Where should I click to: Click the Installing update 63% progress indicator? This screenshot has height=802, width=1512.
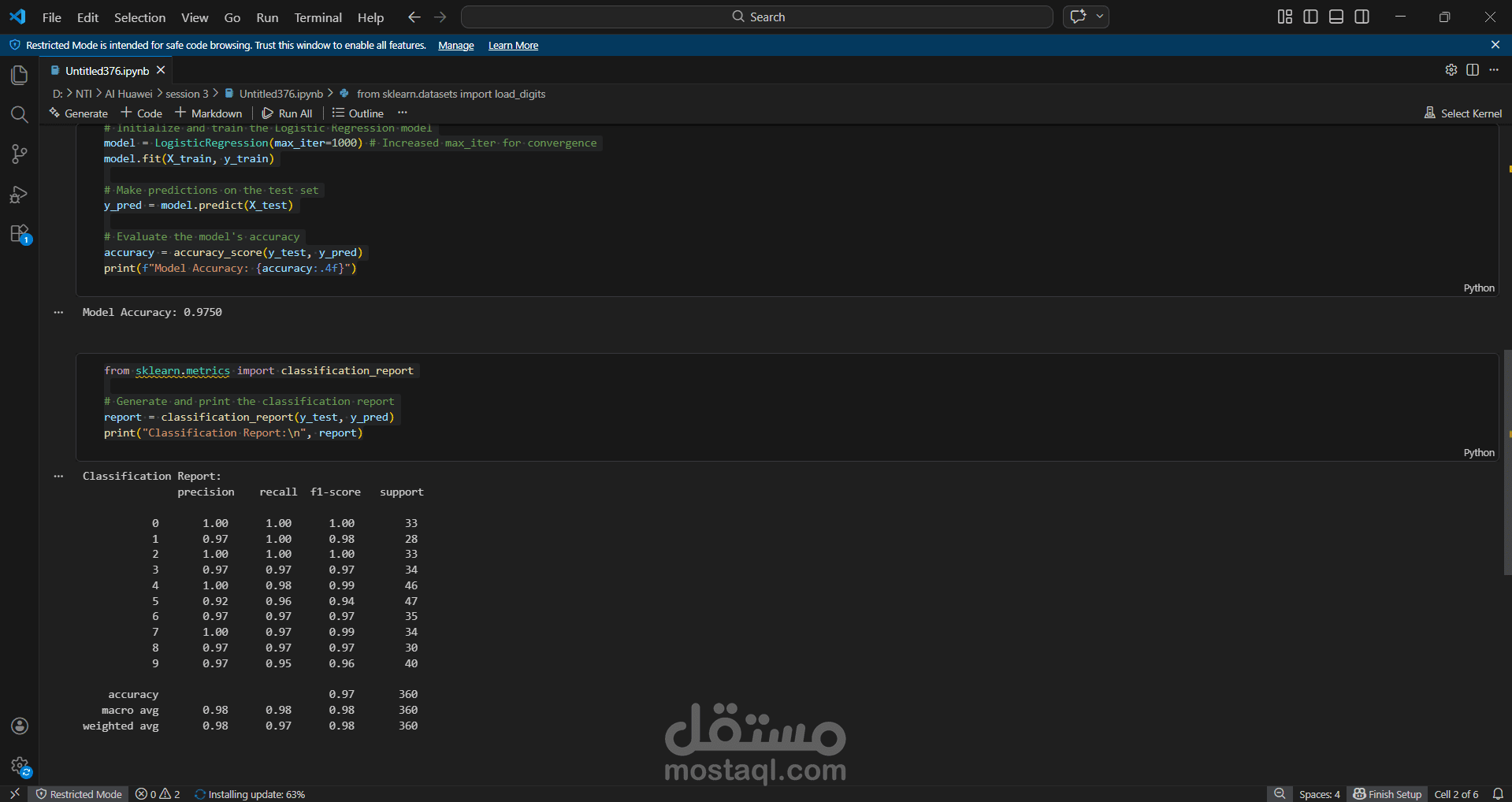pyautogui.click(x=250, y=794)
